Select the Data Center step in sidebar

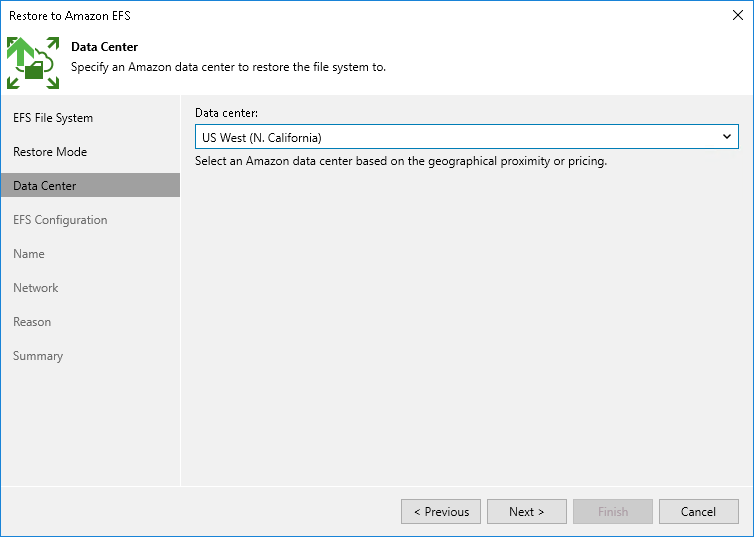tap(45, 186)
